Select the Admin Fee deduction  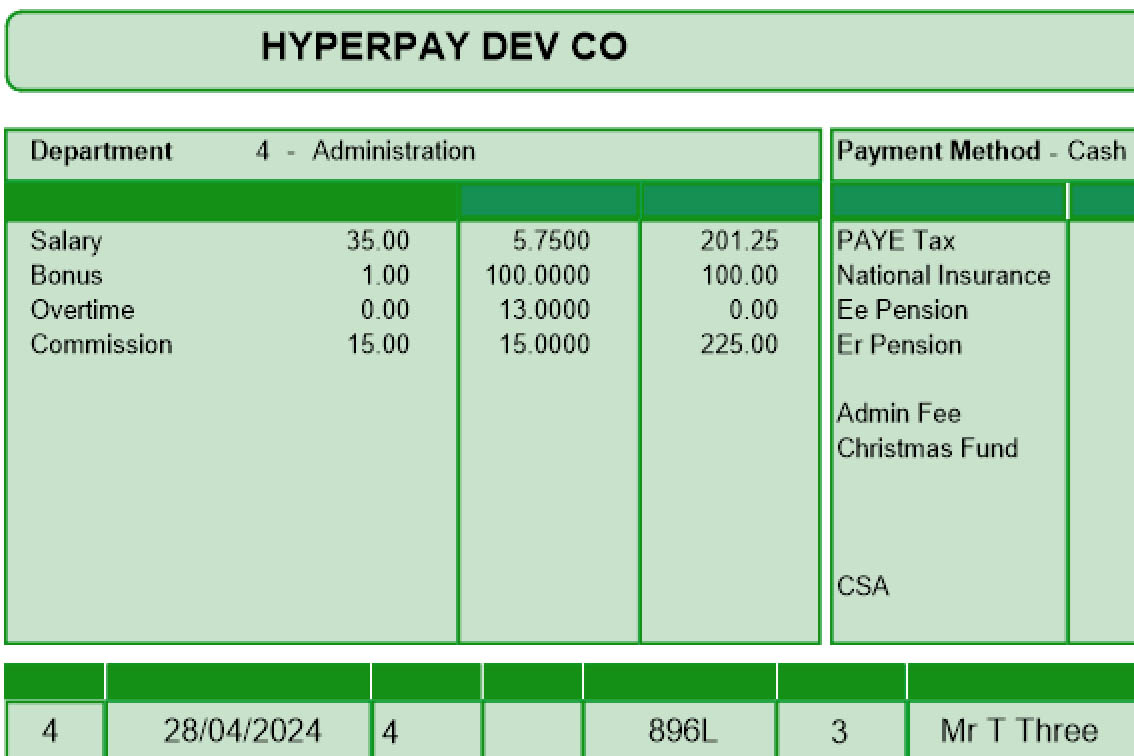click(898, 413)
